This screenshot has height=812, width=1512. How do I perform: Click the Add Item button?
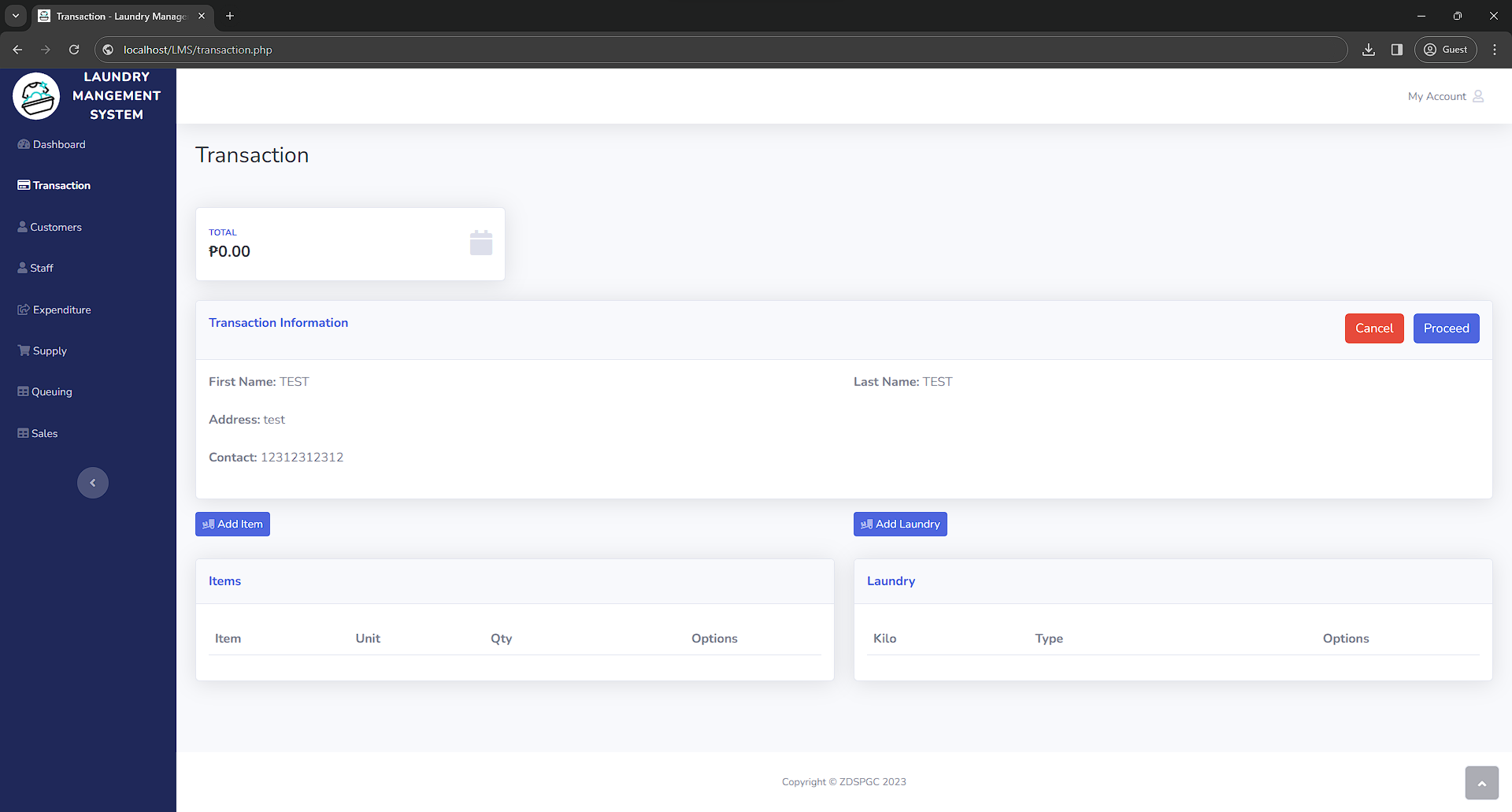click(232, 525)
